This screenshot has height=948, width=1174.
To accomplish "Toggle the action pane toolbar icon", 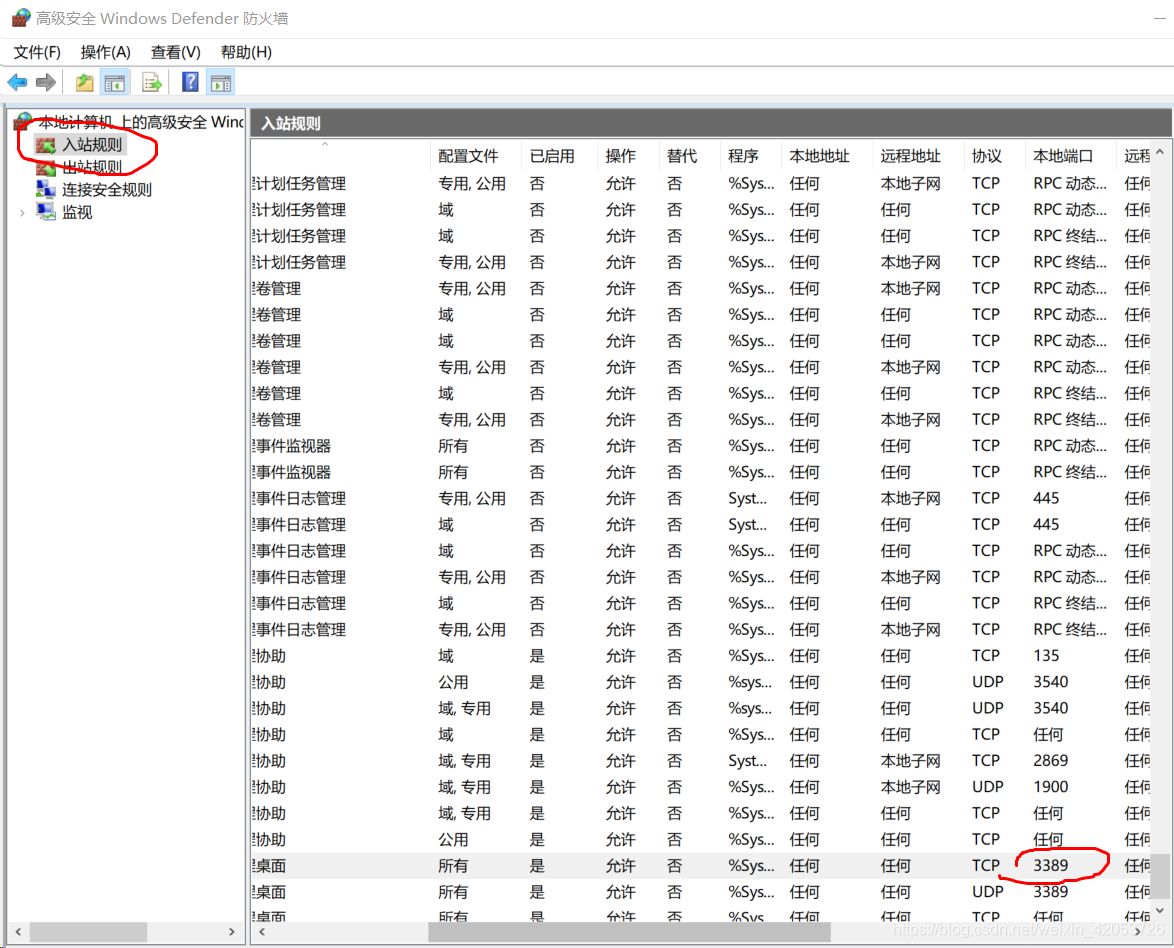I will [221, 82].
